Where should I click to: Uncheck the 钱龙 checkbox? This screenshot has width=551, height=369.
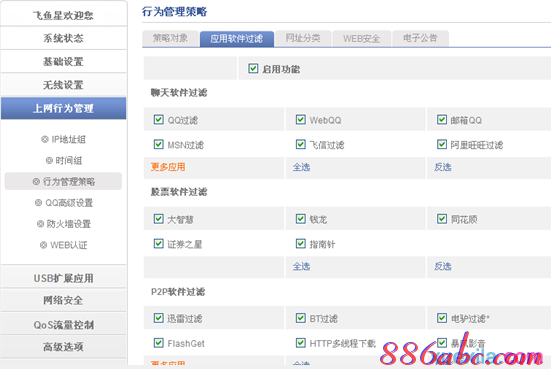pos(300,219)
